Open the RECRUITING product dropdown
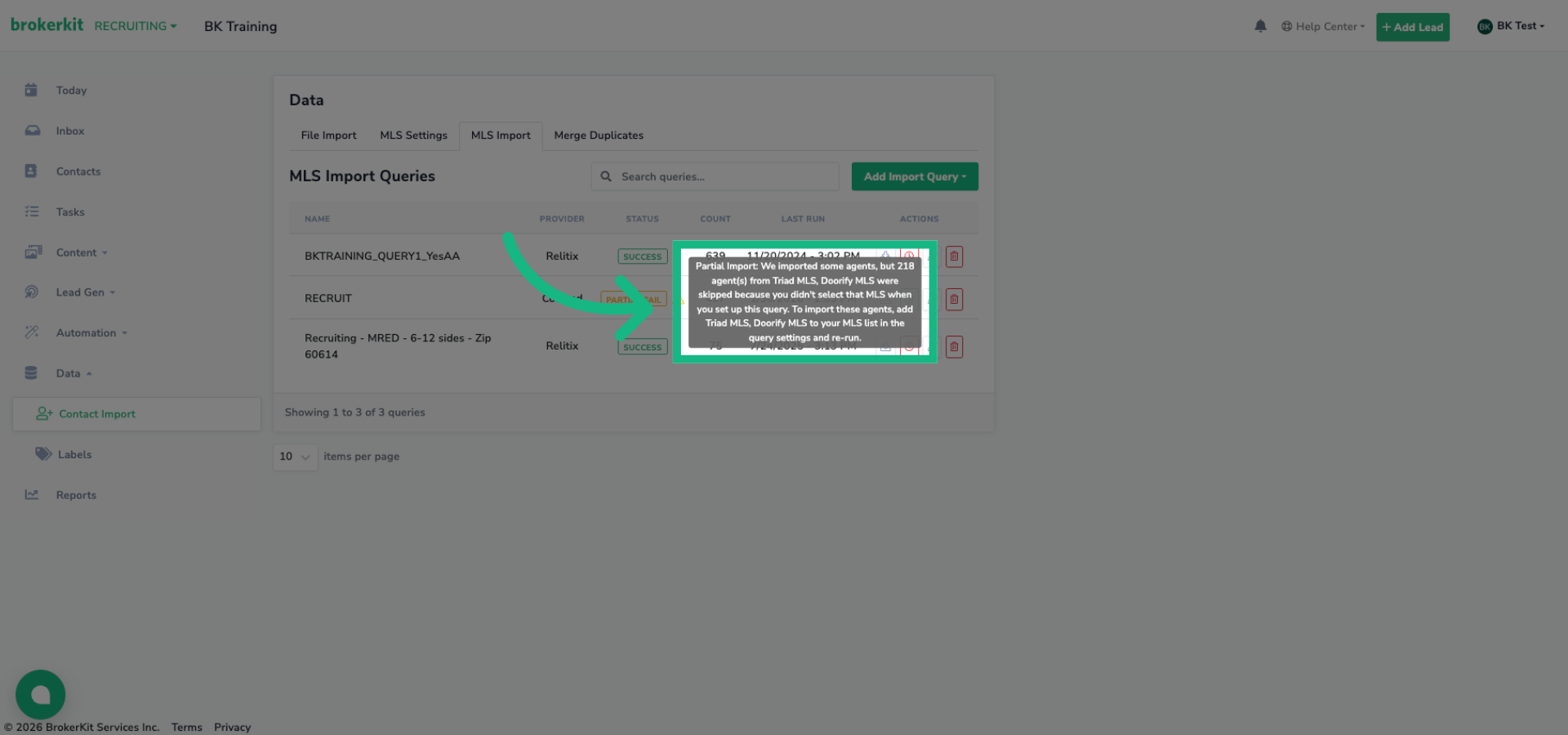 click(136, 26)
